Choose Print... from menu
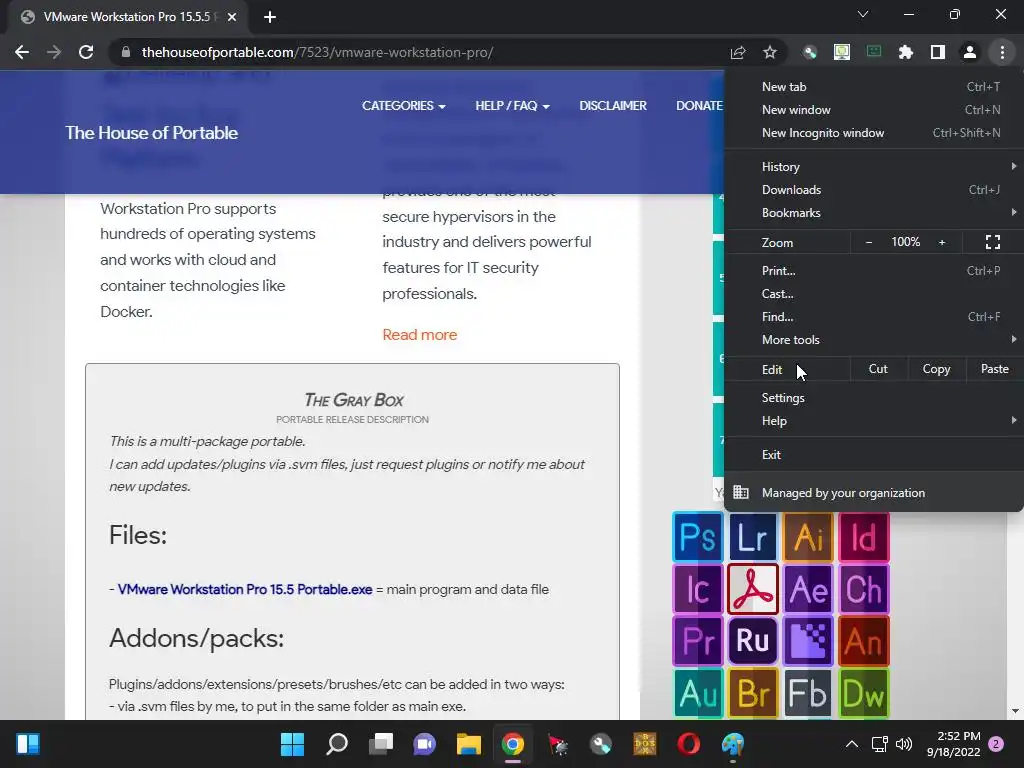Screen dimensions: 1024x768 [874, 270]
